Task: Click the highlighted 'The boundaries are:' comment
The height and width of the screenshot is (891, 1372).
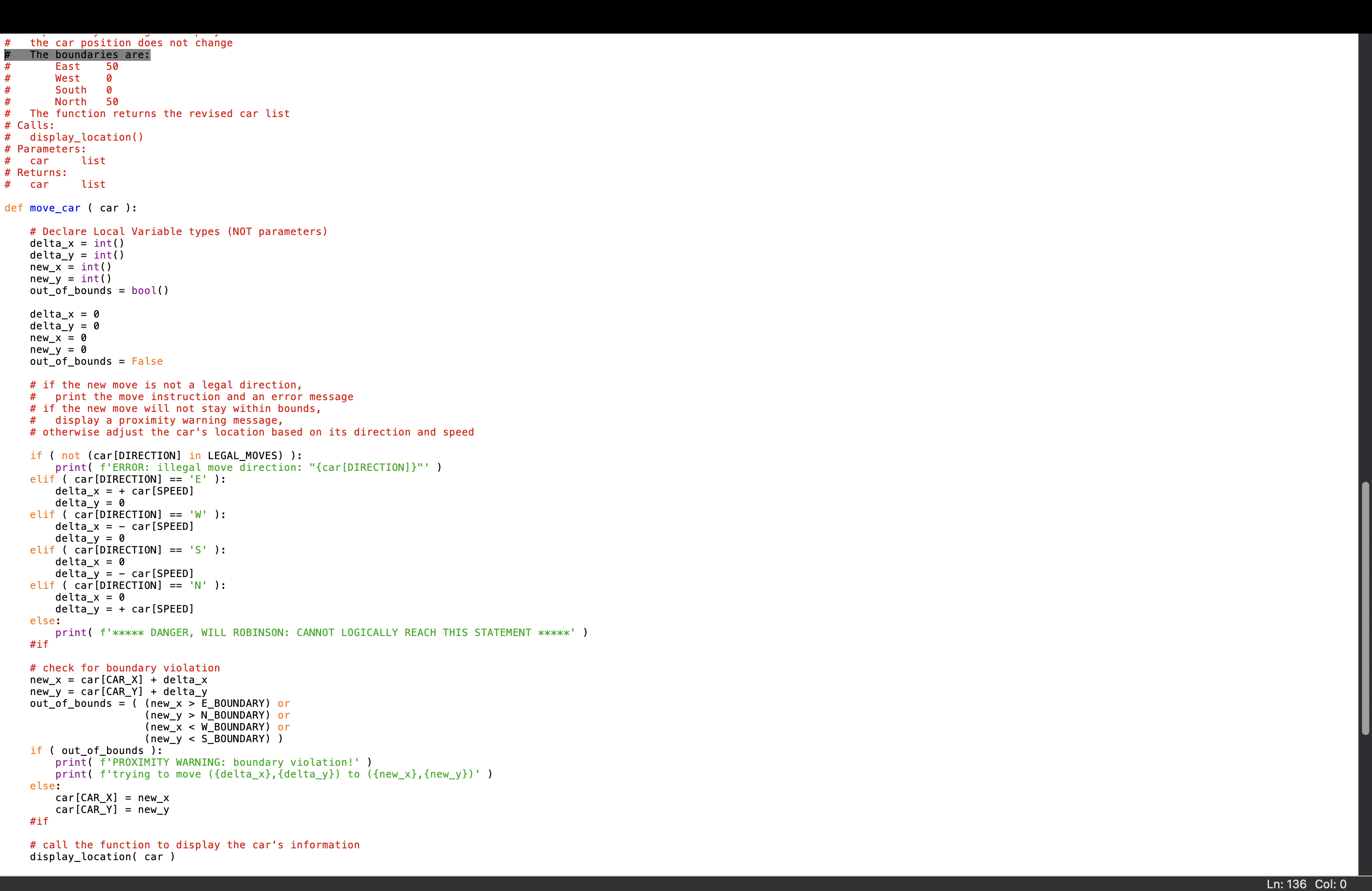Action: 89,55
